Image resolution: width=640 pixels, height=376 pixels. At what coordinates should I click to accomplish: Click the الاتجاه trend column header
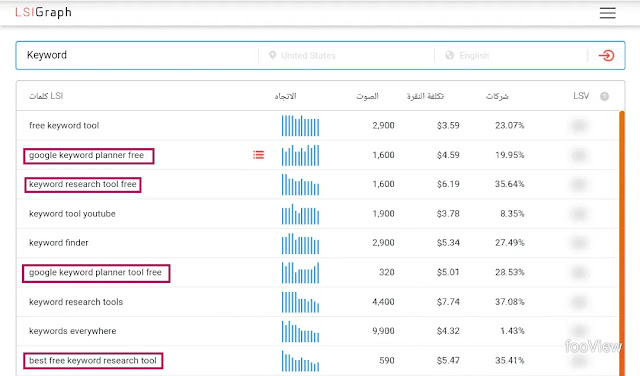285,96
